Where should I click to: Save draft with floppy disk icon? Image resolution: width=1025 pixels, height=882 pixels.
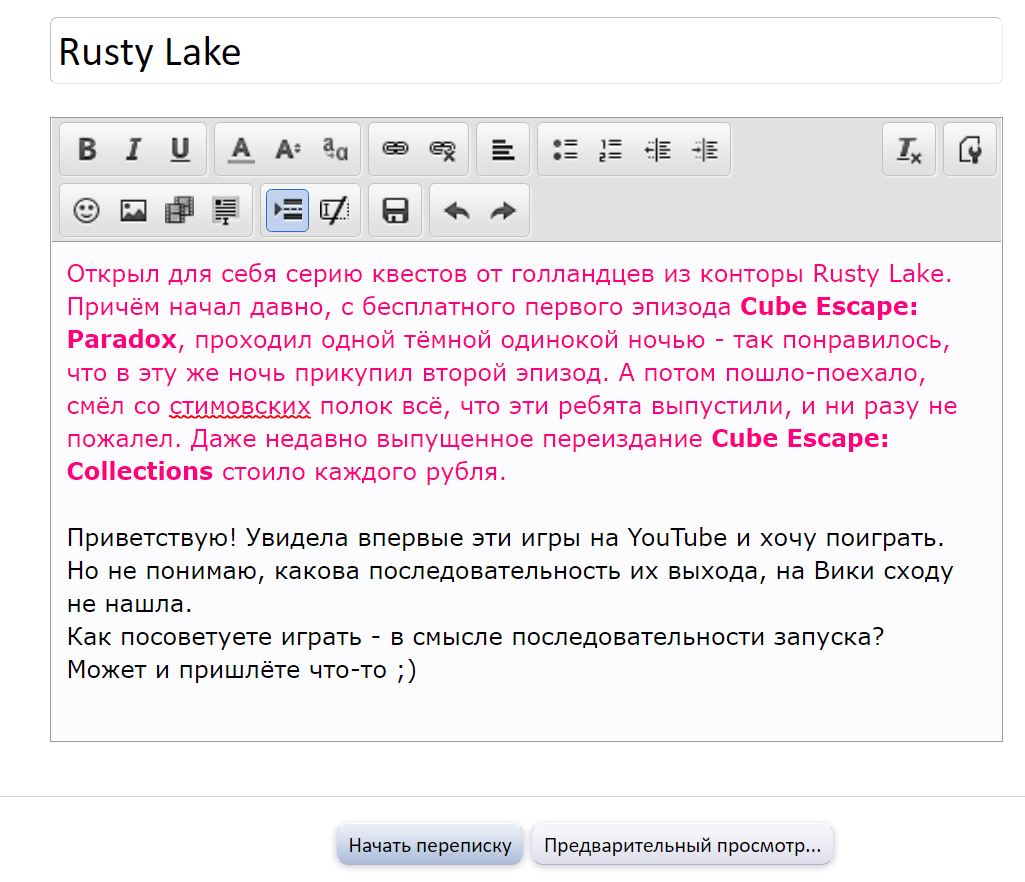395,211
